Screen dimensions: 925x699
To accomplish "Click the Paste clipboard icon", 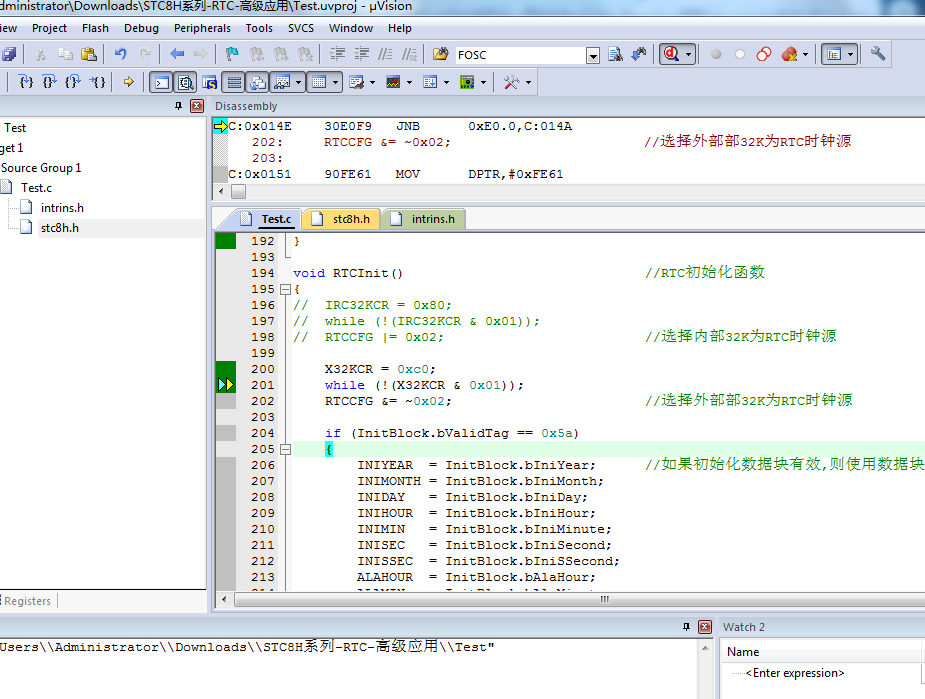I will pos(88,54).
